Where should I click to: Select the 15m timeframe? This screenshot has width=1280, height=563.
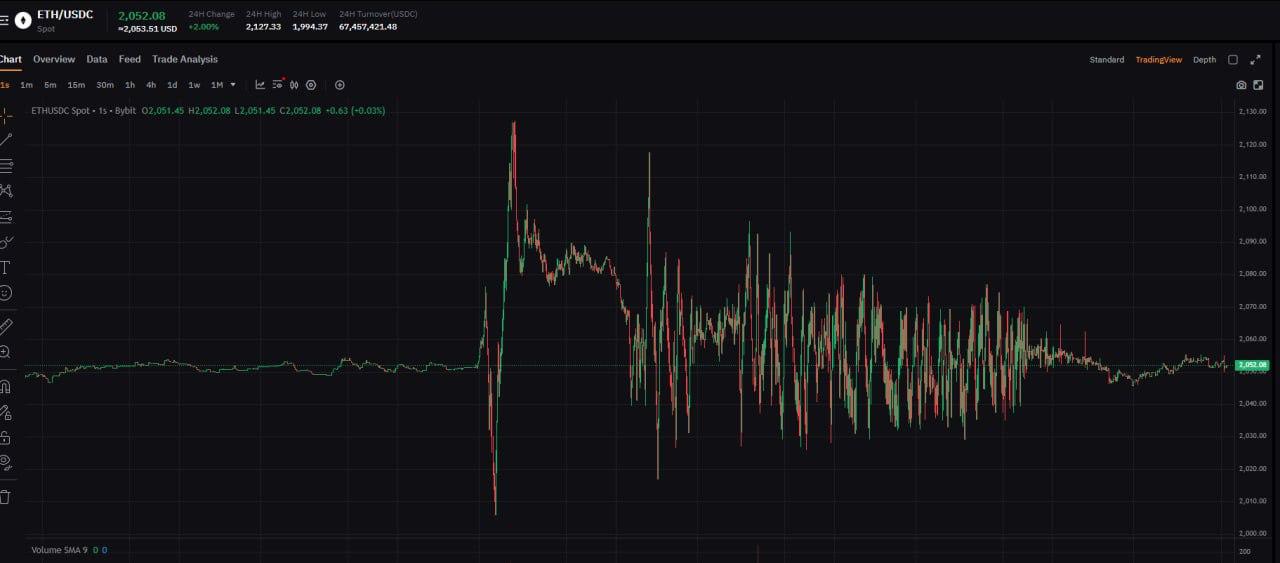(x=76, y=85)
